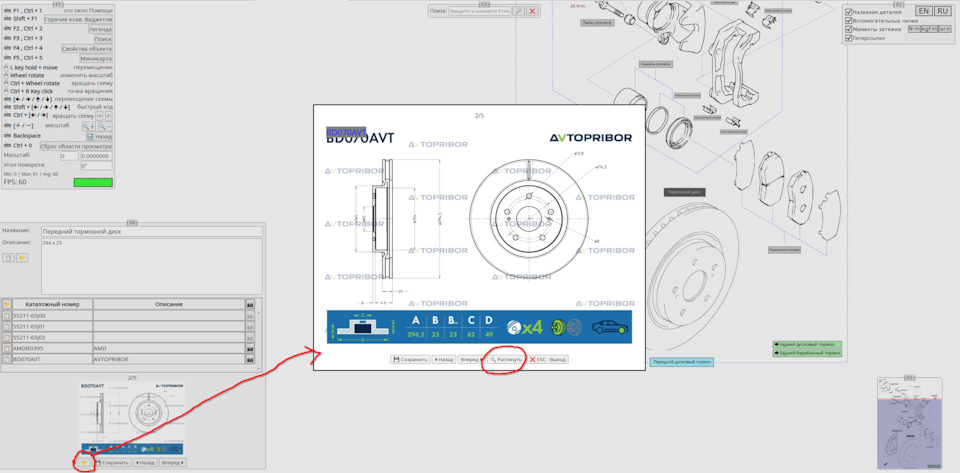Select N·m torque units
The height and width of the screenshot is (473, 960).
point(913,29)
